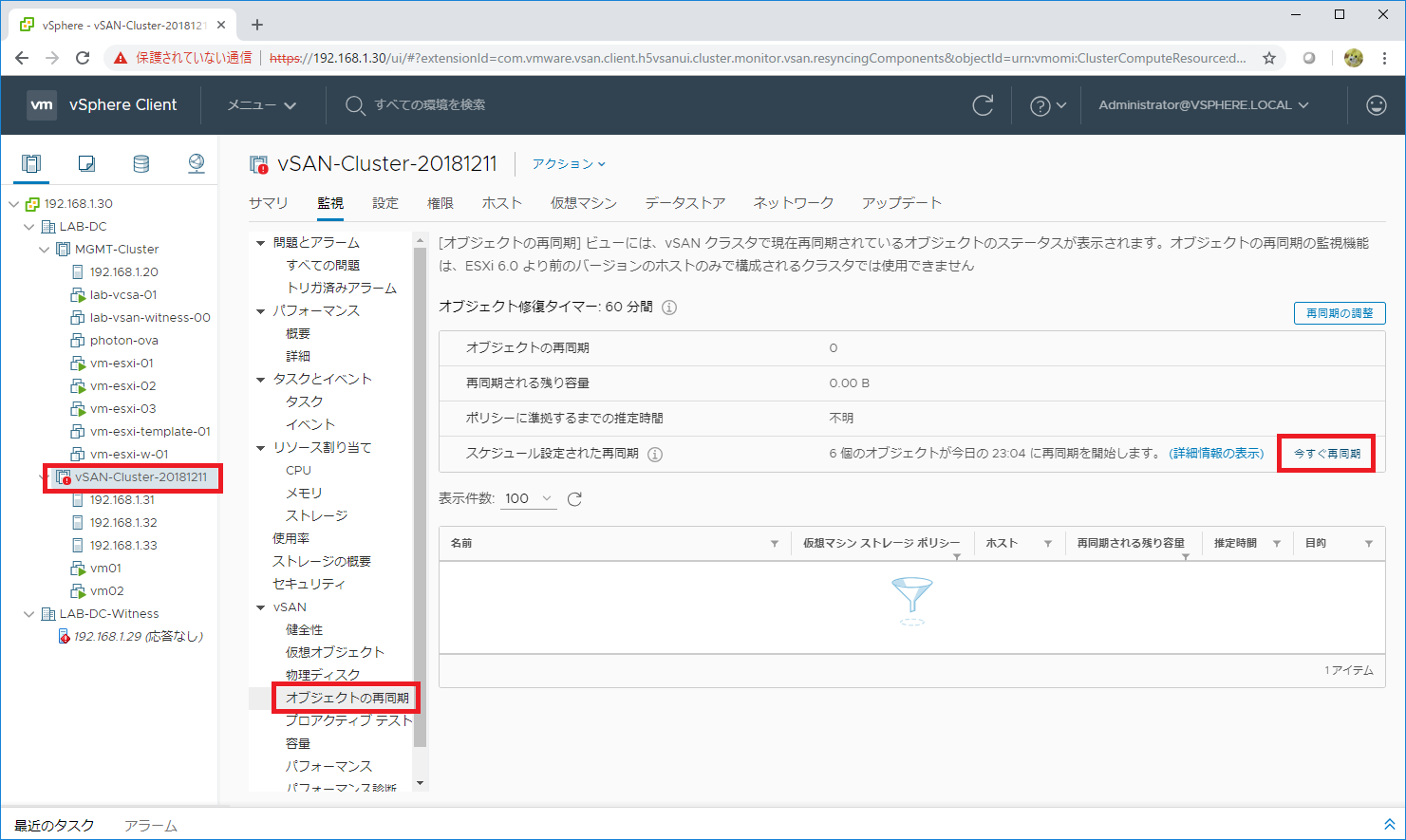This screenshot has width=1406, height=840.
Task: Click the smiley feedback icon
Action: (1377, 105)
